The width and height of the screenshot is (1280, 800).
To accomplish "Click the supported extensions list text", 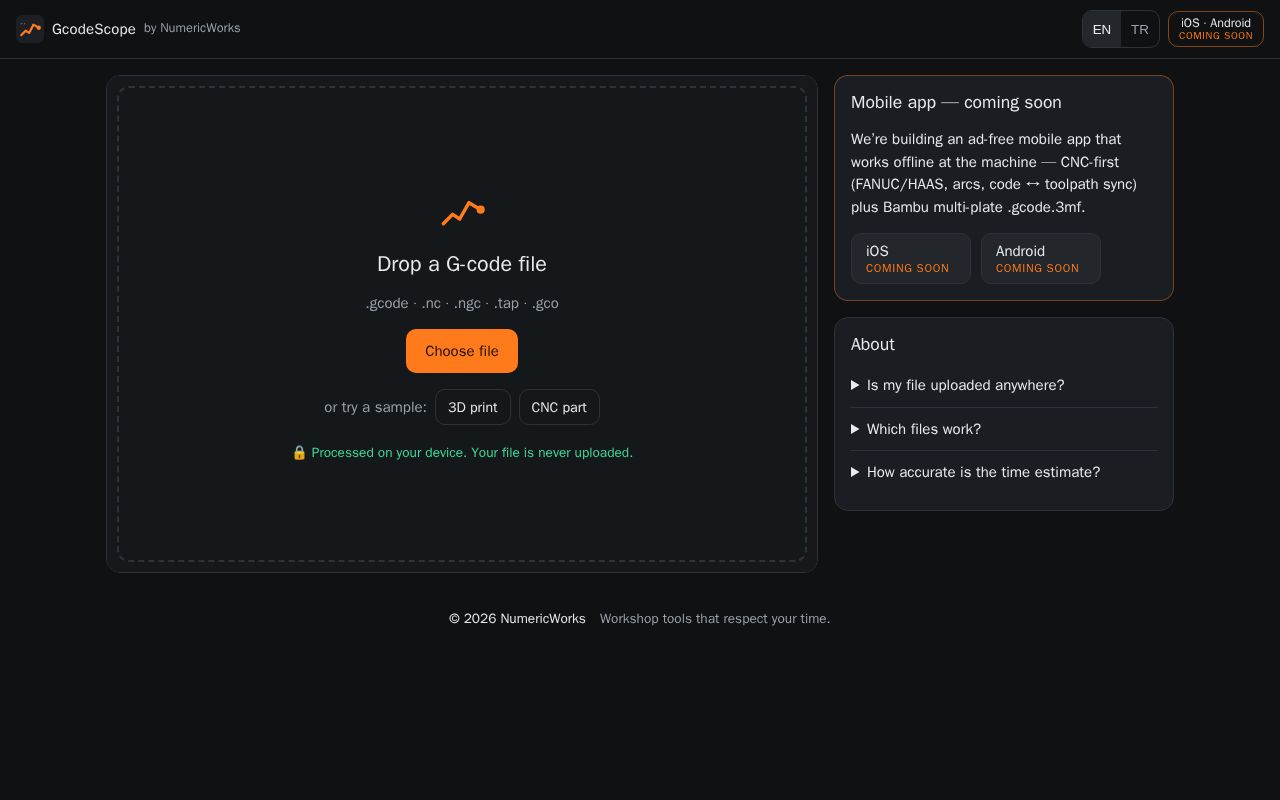I will 462,303.
